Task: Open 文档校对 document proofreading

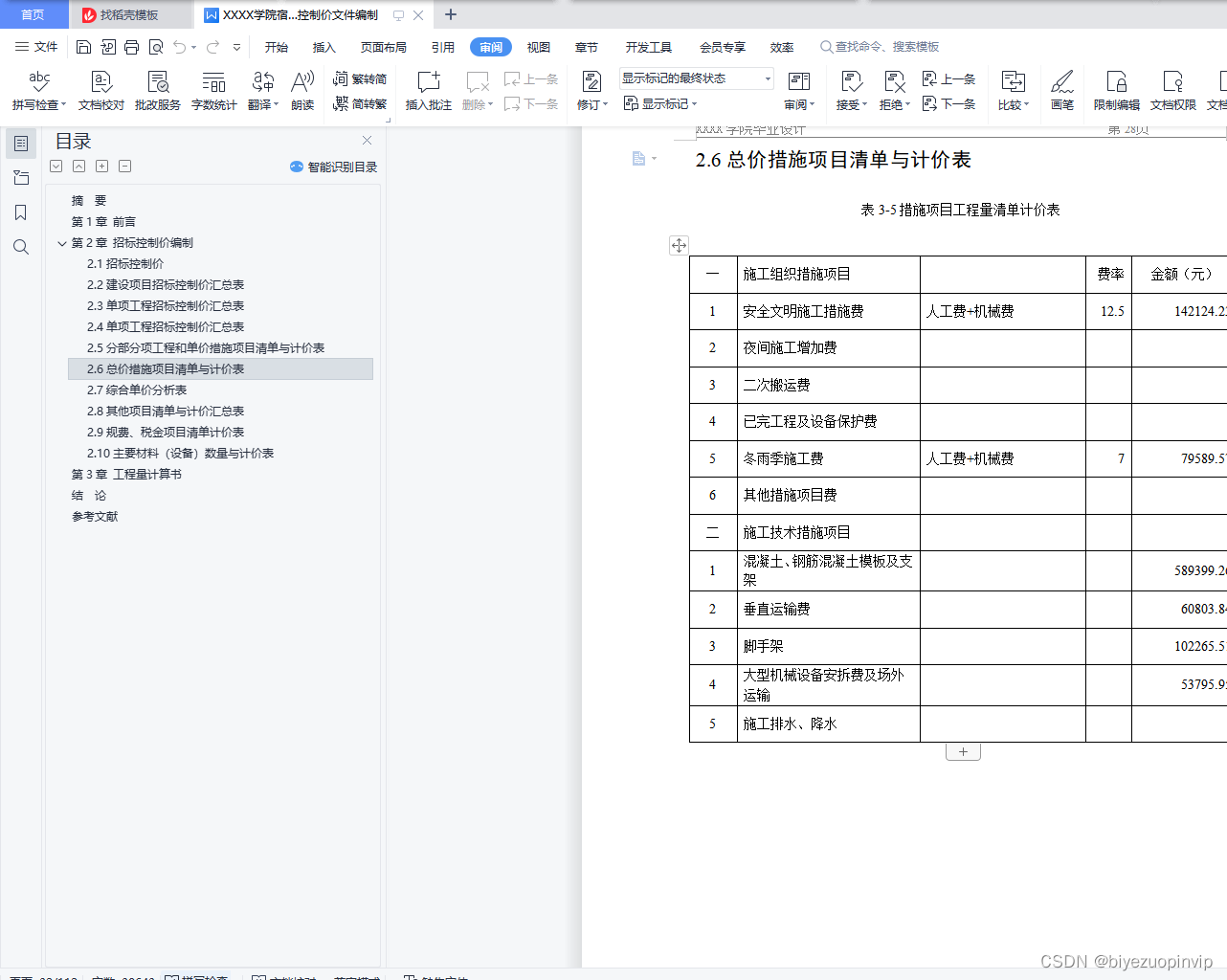Action: pos(101,91)
